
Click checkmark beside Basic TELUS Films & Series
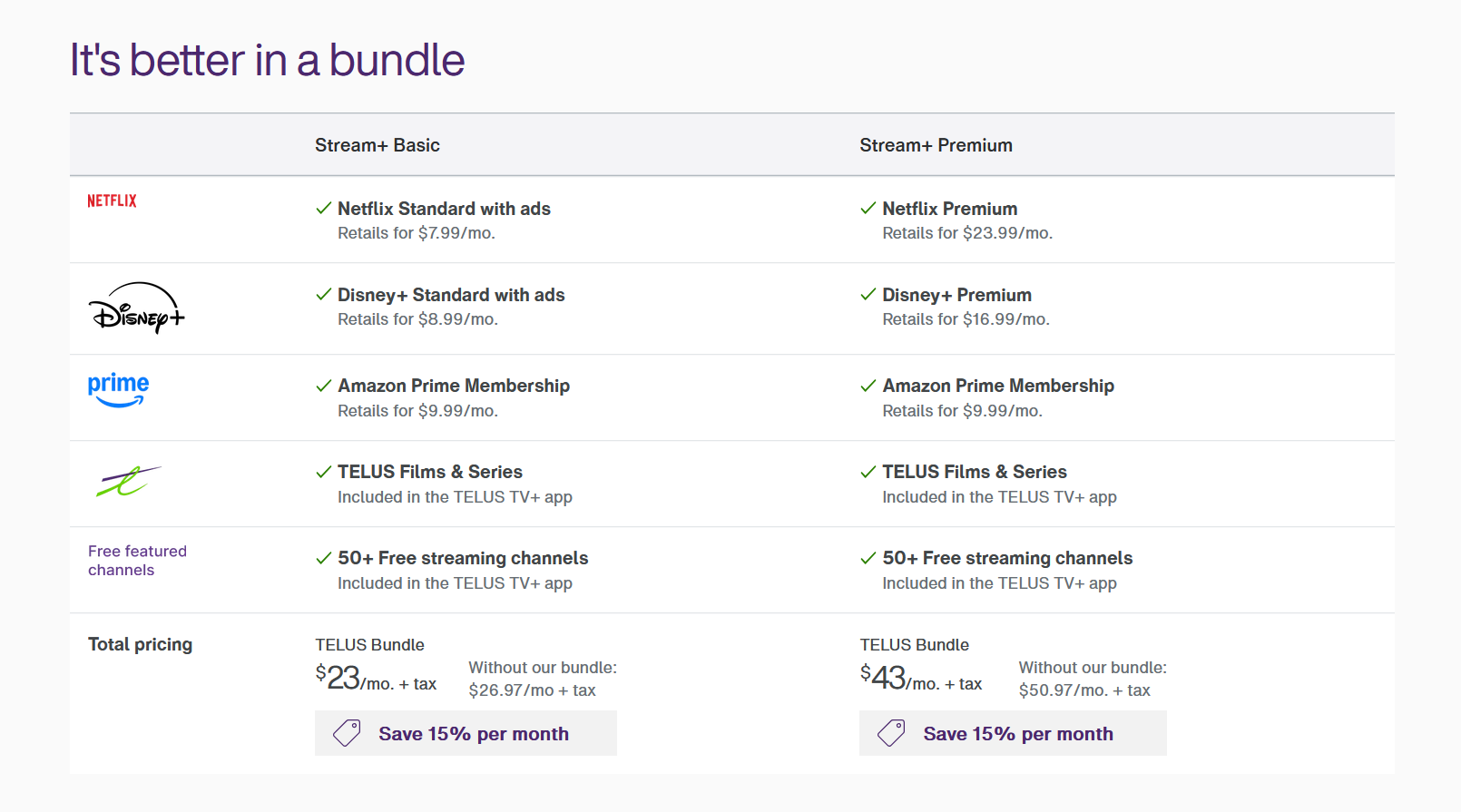pyautogui.click(x=323, y=472)
